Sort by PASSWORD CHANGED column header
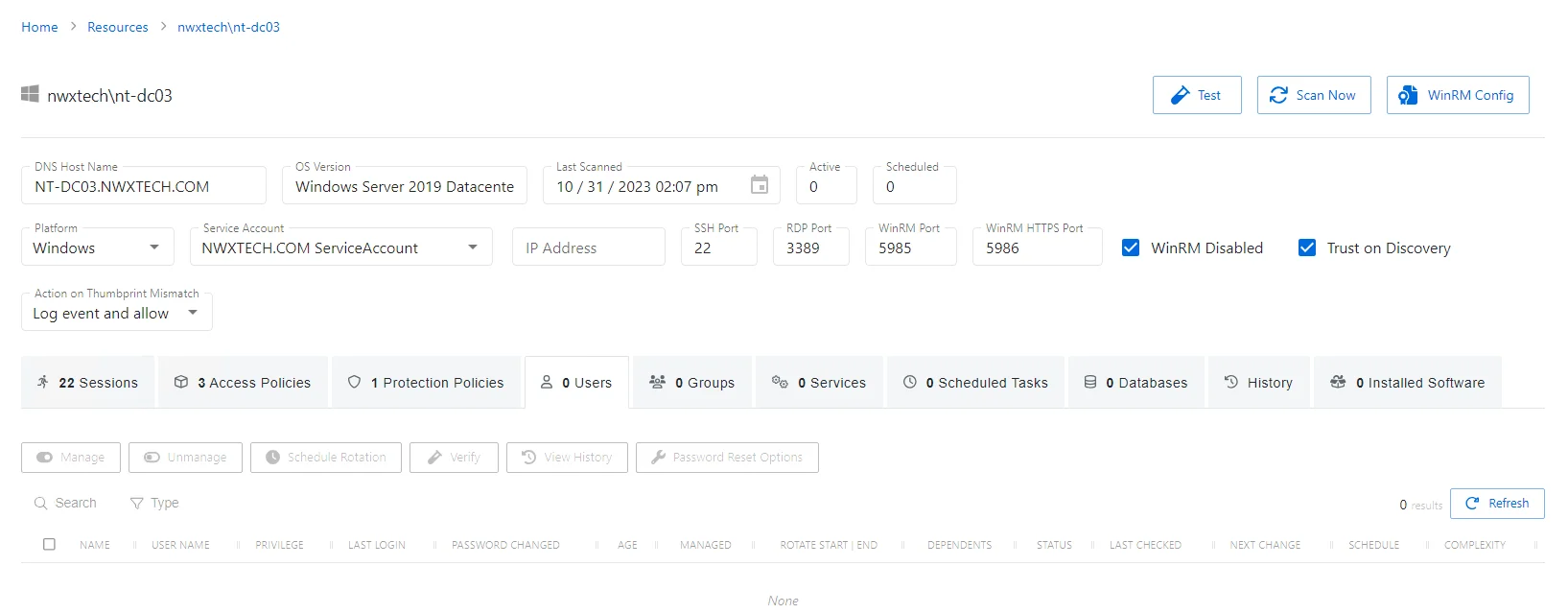The image size is (1568, 613). pos(505,545)
